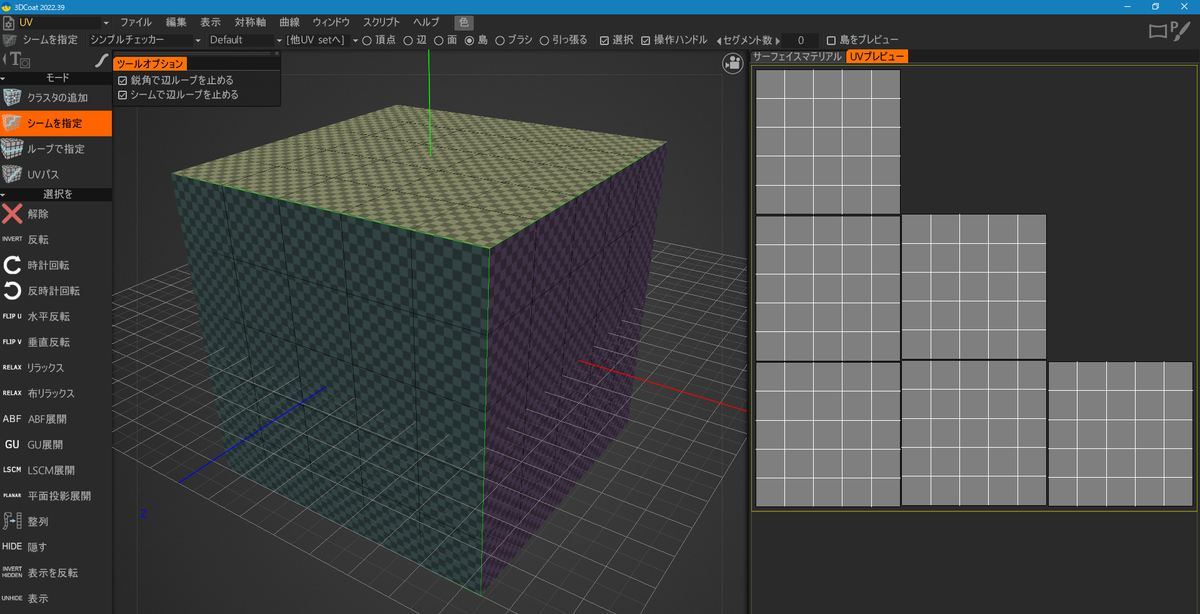Toggle 鋭角で辺ループを止める checkbox
Viewport: 1200px width, 614px height.
[x=123, y=80]
